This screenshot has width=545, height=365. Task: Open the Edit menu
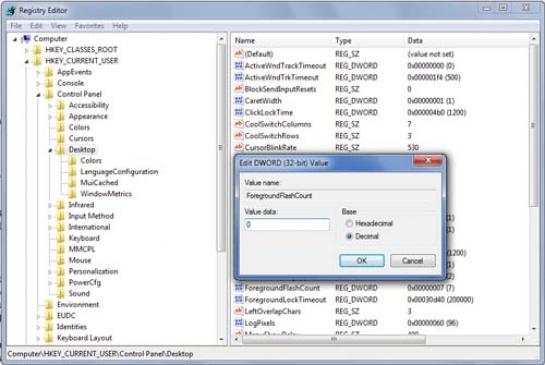pos(36,26)
